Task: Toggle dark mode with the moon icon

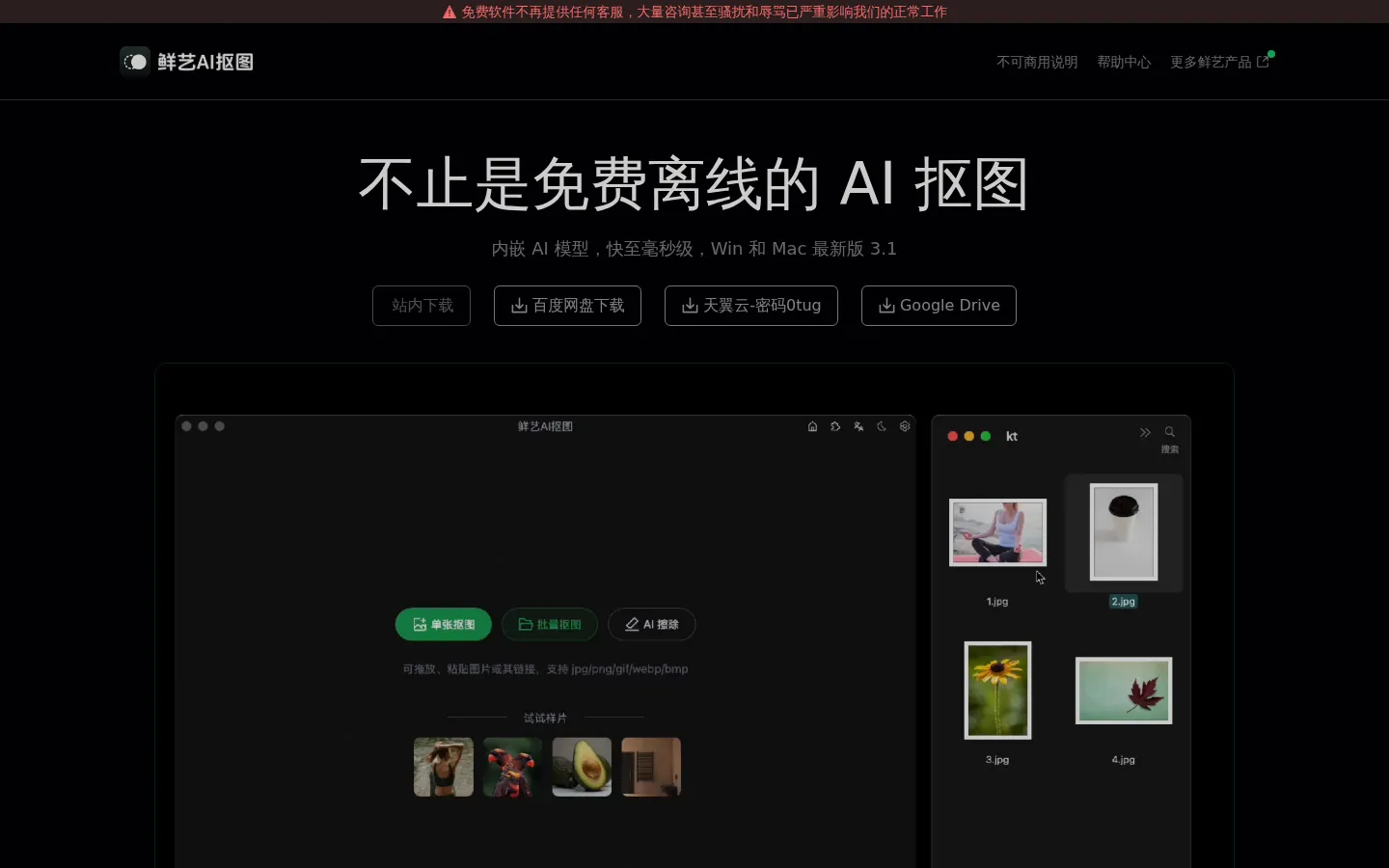Action: click(882, 426)
